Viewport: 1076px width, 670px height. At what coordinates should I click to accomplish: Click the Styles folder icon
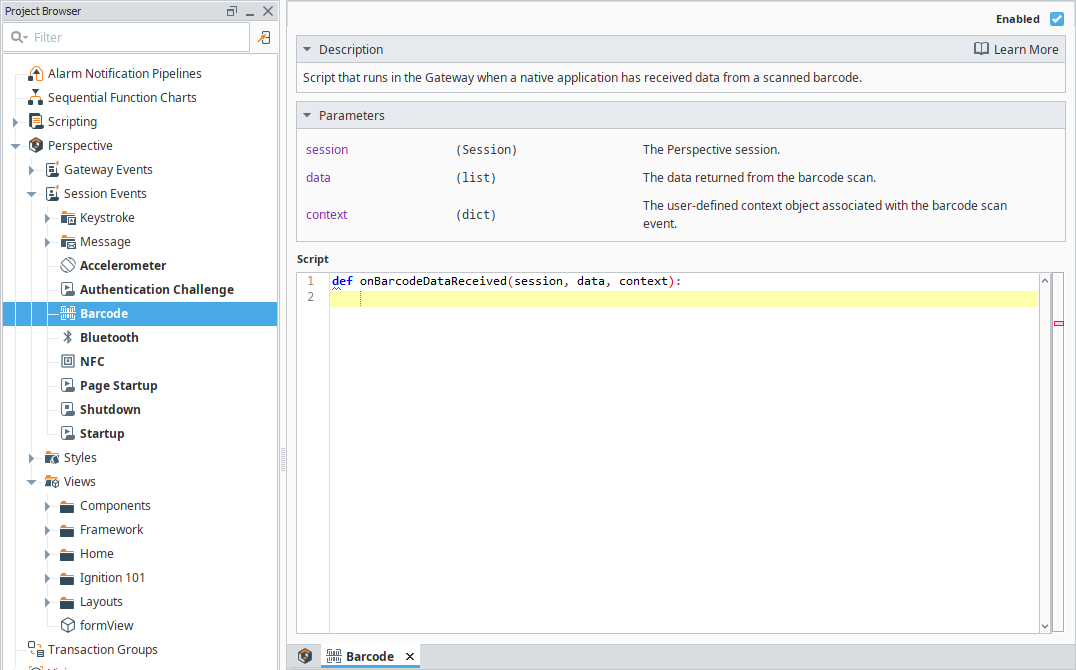tap(52, 458)
